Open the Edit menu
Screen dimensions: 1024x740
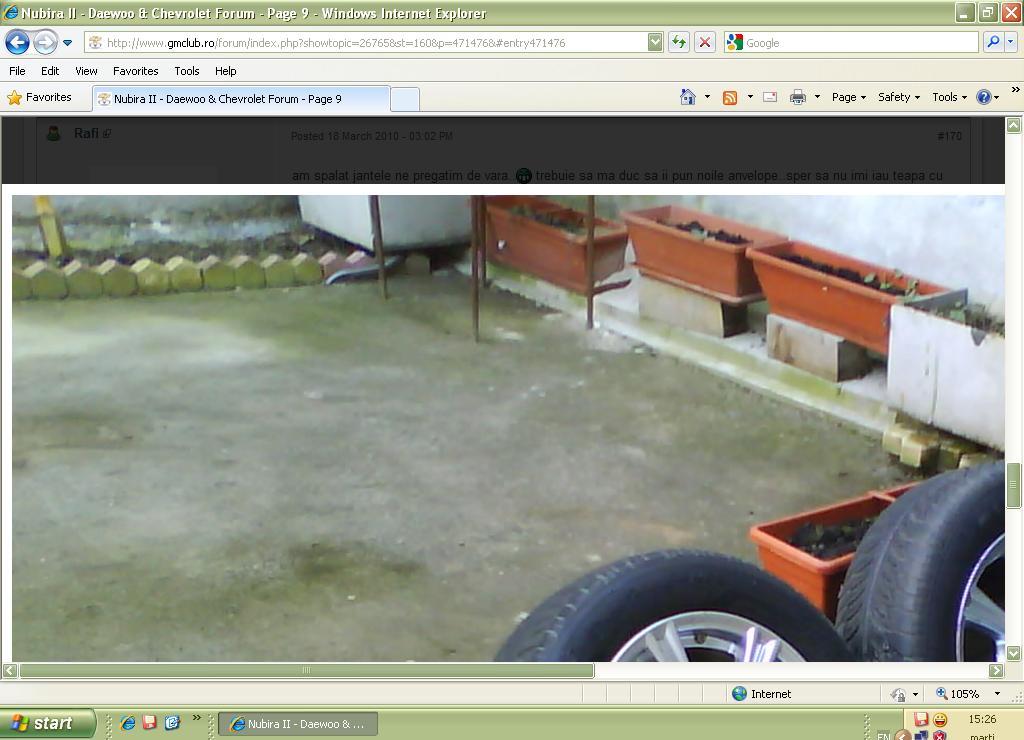coord(50,71)
